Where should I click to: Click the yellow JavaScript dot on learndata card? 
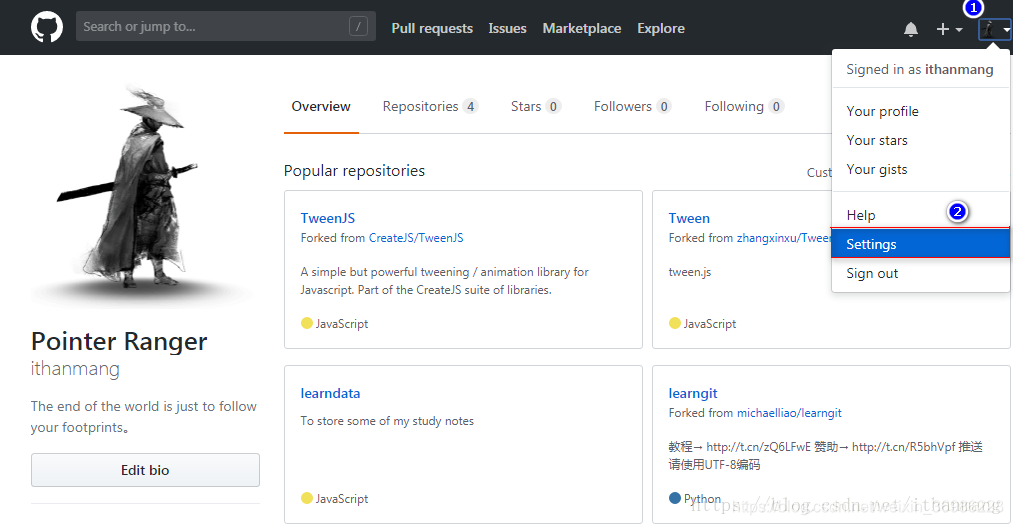click(307, 498)
